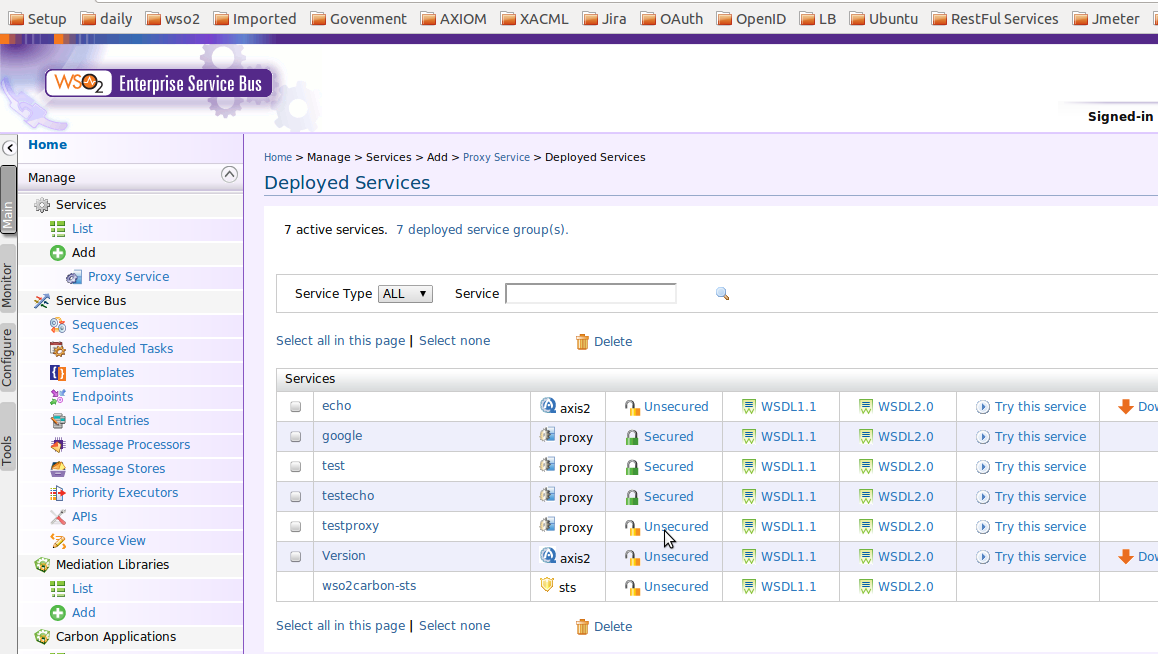Open Services List in sidebar
The image size is (1158, 654).
(82, 229)
